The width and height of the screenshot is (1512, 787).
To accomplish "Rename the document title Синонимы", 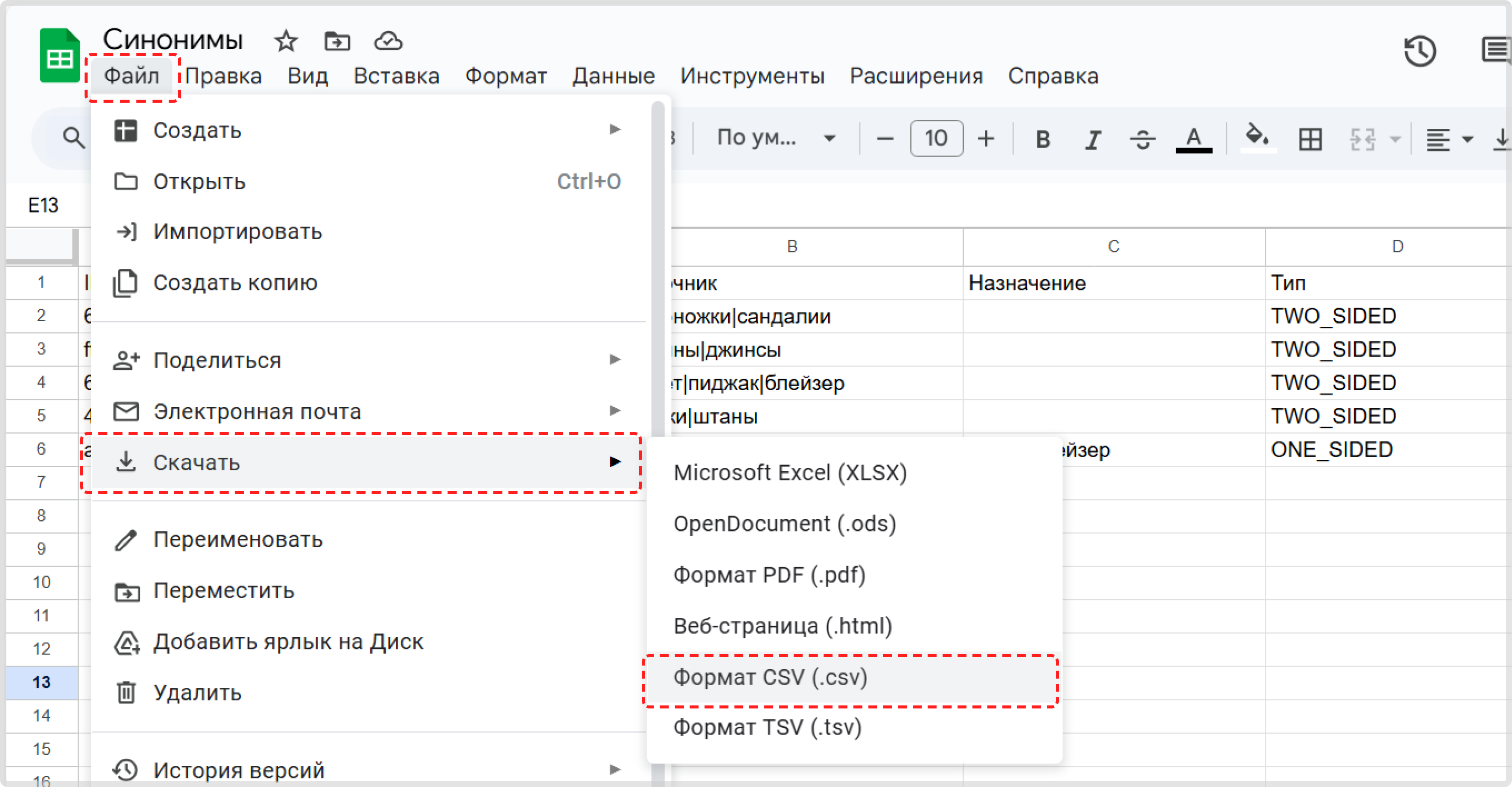I will click(x=173, y=40).
